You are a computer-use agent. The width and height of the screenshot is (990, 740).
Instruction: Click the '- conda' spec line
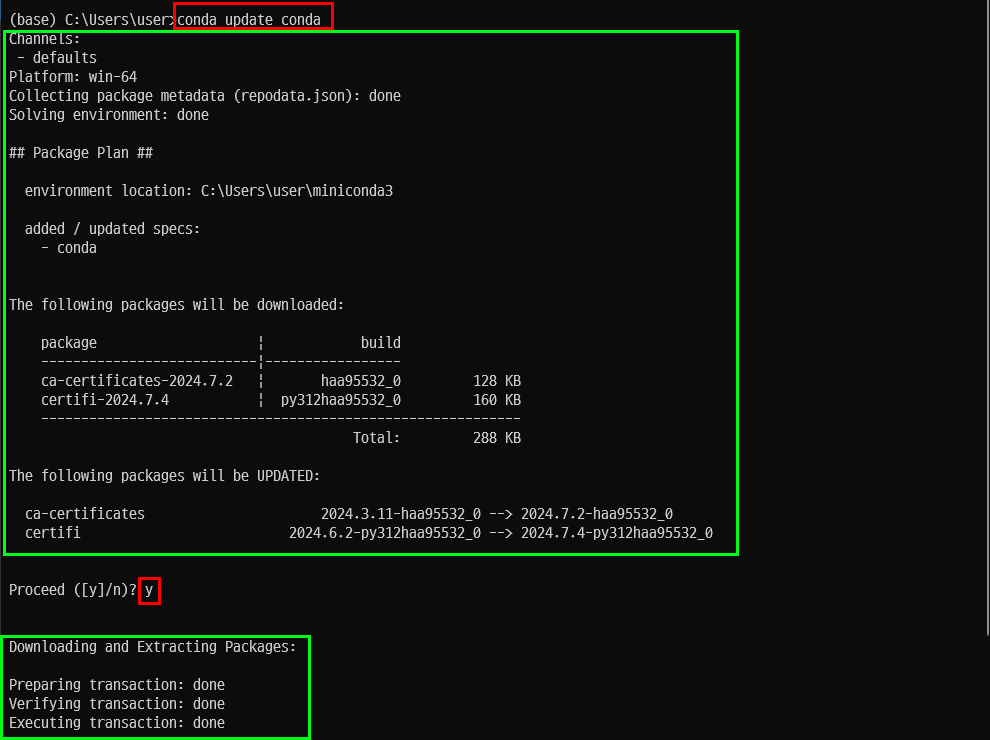click(69, 248)
